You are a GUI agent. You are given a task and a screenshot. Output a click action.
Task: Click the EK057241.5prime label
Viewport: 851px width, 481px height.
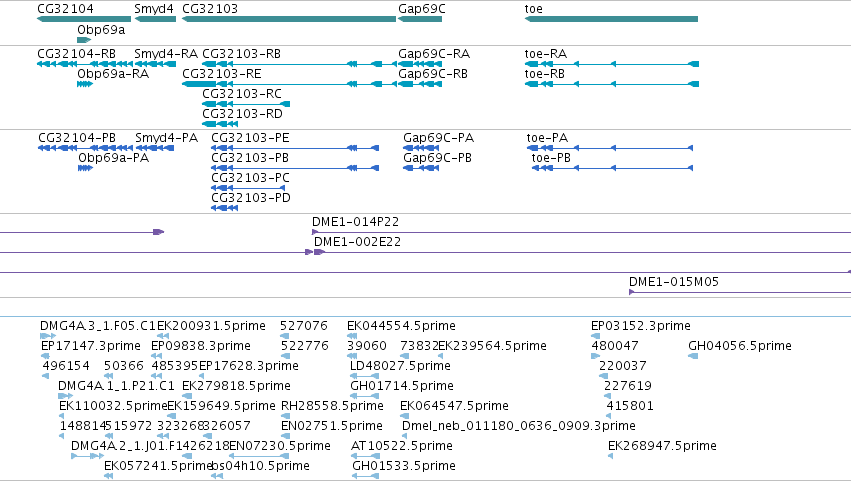[158, 466]
